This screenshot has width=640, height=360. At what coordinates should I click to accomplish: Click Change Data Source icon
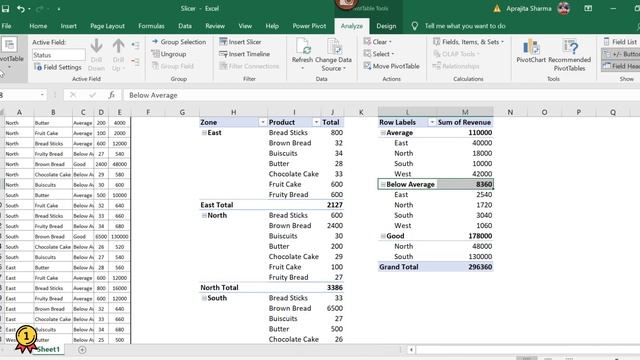pos(334,46)
